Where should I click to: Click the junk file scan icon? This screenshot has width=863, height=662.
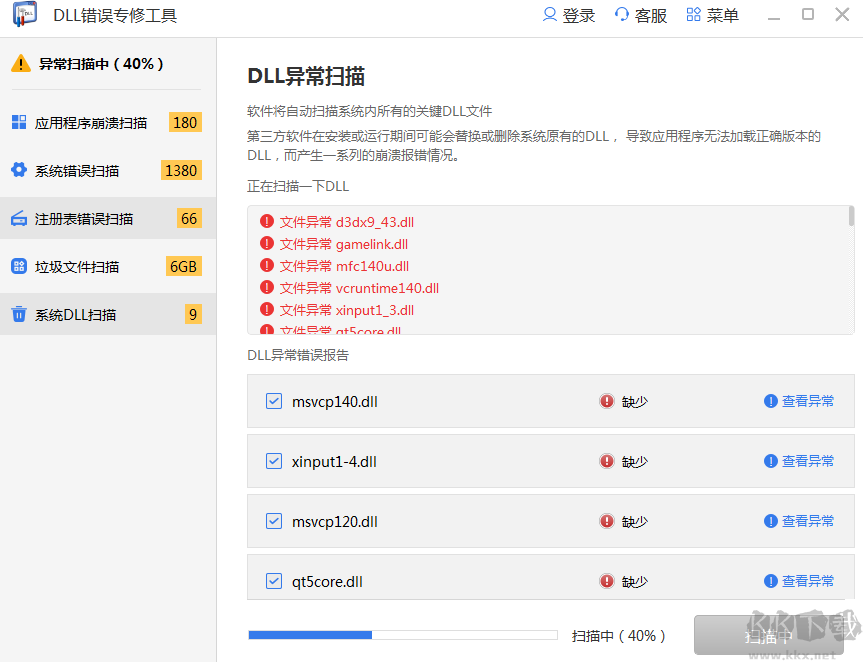pyautogui.click(x=19, y=266)
